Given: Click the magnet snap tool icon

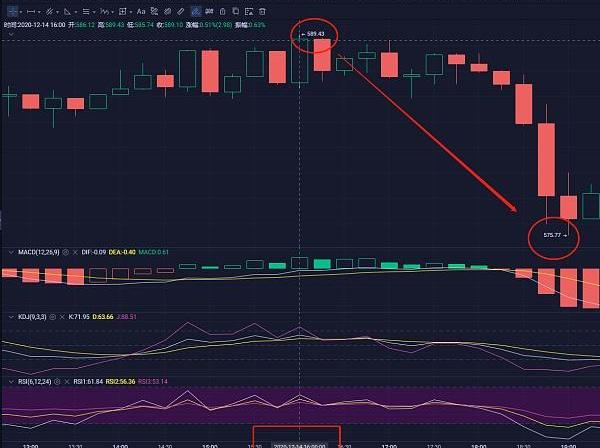Looking at the screenshot, I should 209,12.
